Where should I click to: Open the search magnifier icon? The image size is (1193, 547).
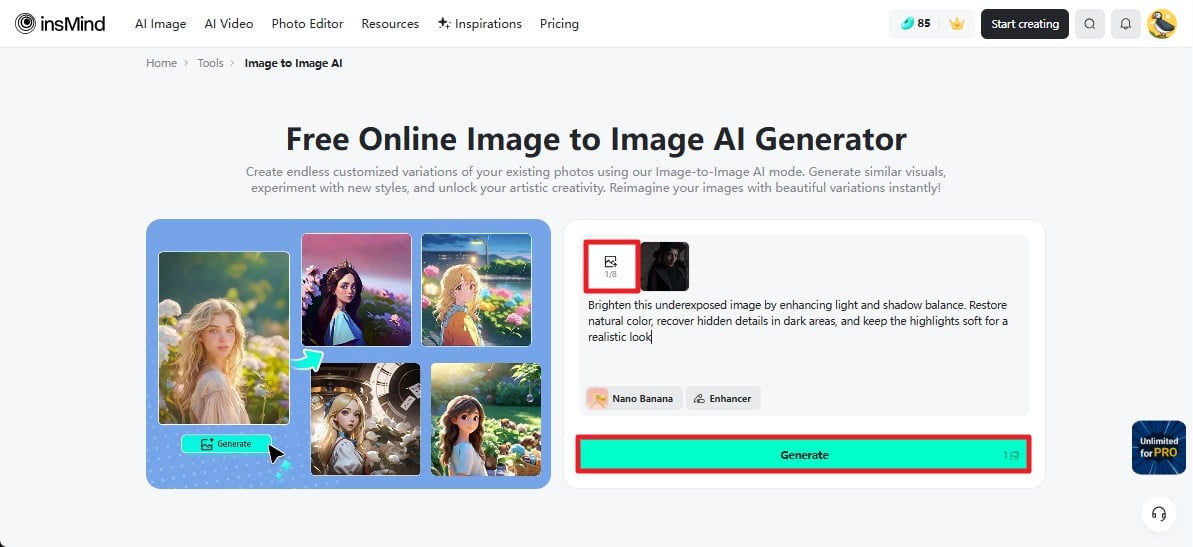coord(1090,24)
